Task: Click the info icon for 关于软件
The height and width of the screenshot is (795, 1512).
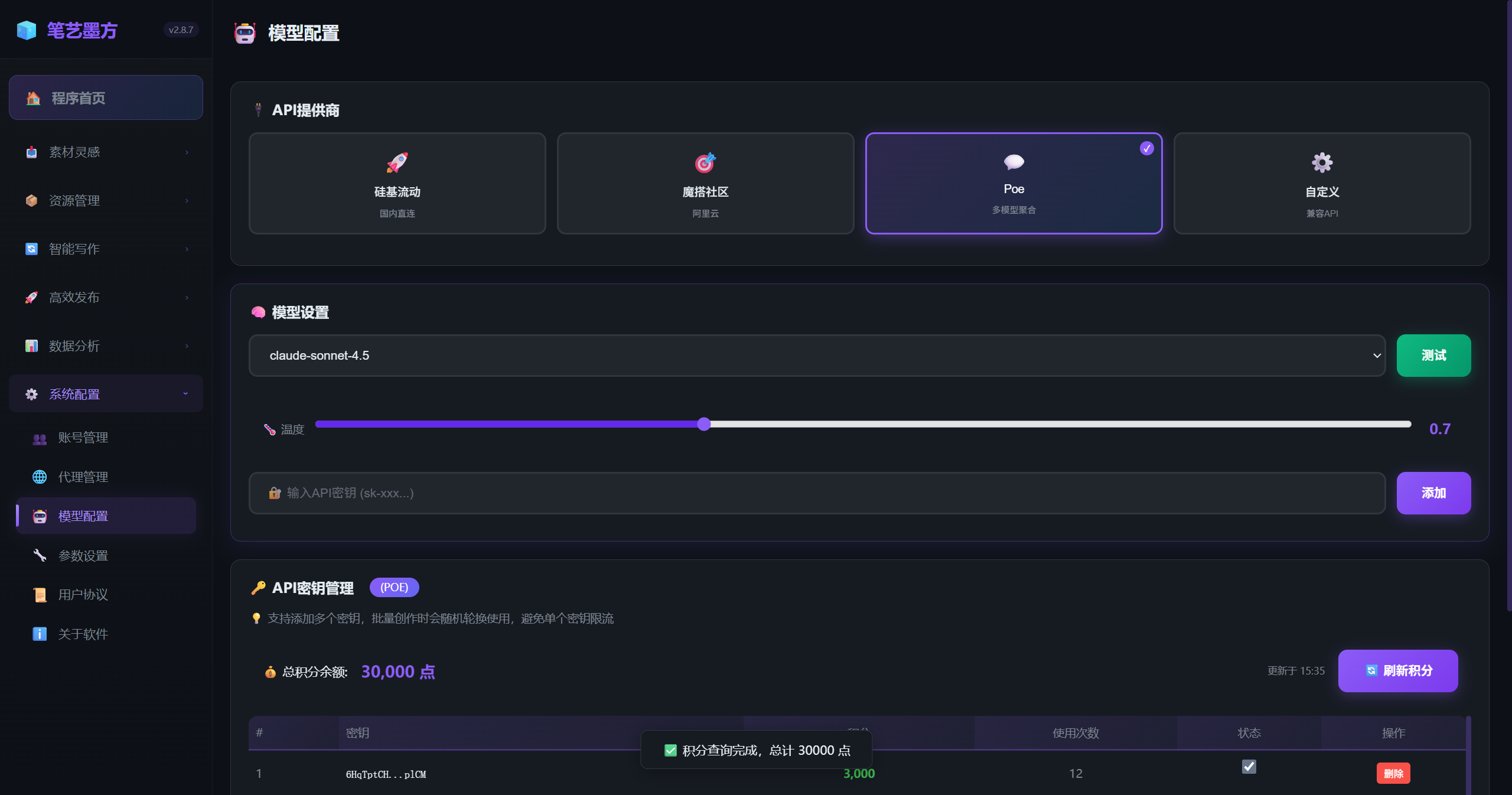Action: pos(40,634)
